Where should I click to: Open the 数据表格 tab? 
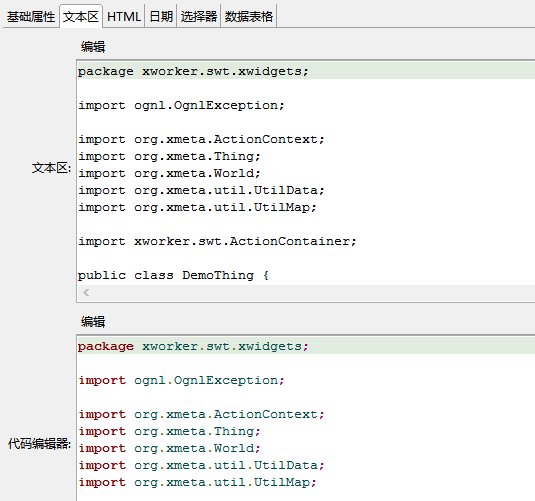click(x=249, y=16)
